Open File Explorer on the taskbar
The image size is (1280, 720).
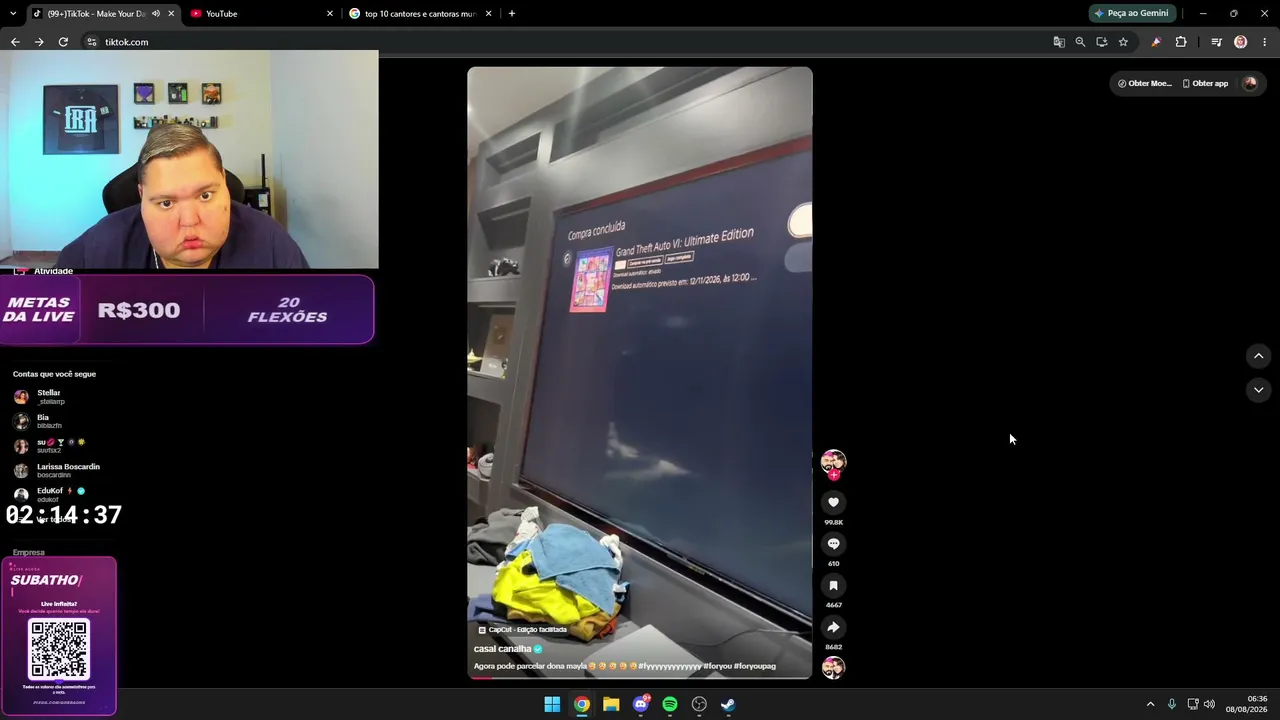point(611,704)
